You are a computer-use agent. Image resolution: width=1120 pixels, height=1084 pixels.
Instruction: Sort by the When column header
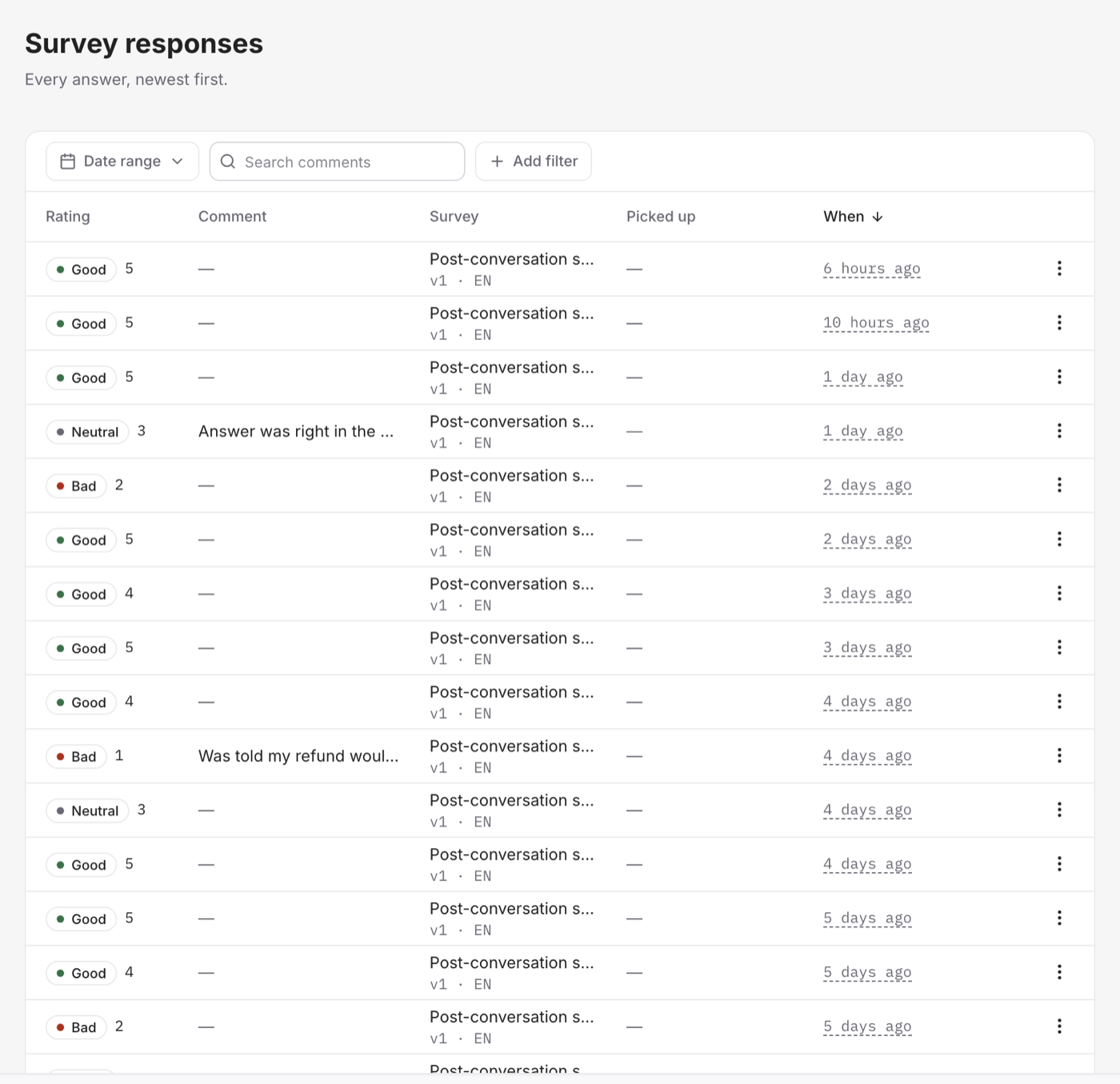[853, 217]
